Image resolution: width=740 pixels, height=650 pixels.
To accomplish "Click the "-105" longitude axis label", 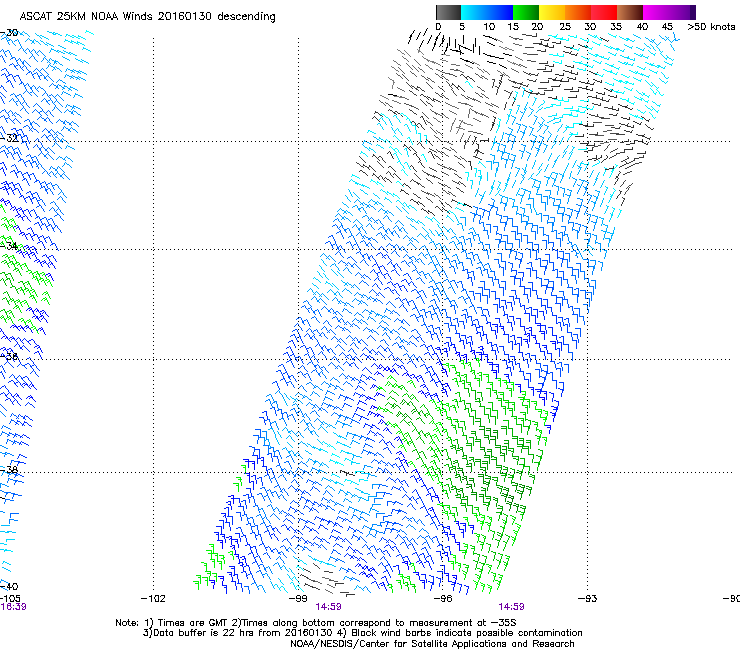I will (x=10, y=599).
